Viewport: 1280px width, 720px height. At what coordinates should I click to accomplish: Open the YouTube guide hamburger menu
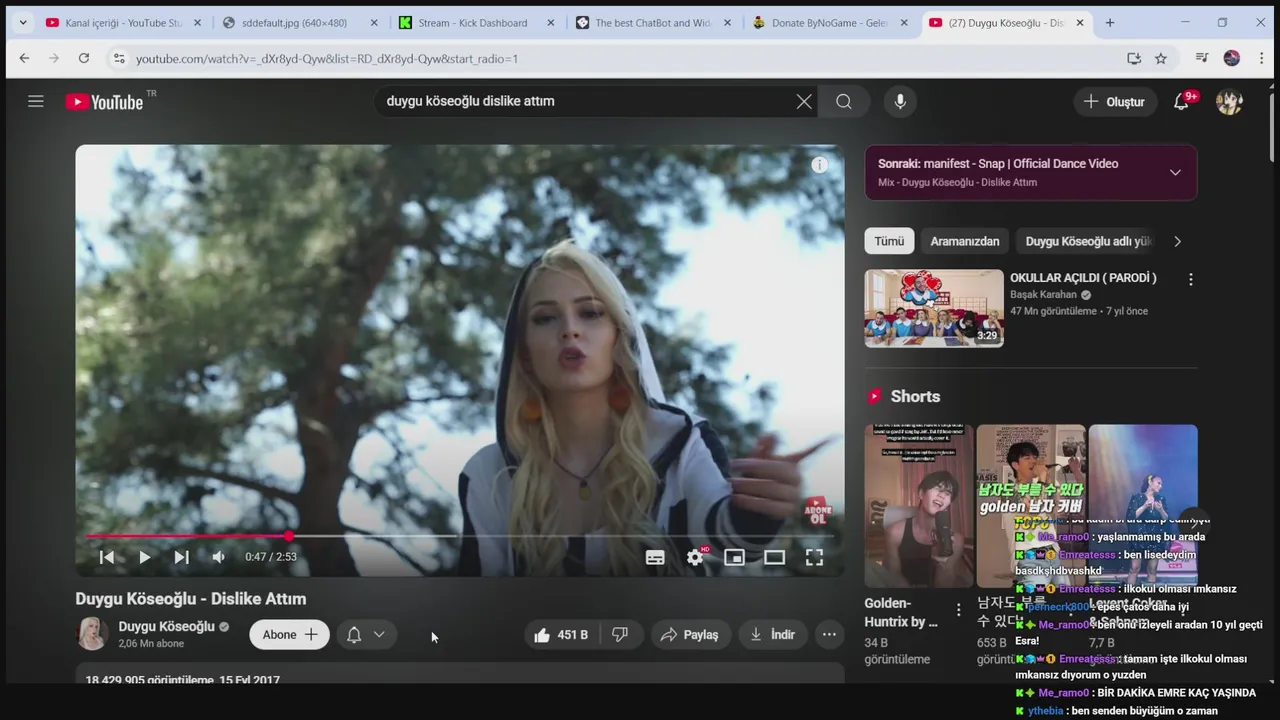click(x=36, y=101)
